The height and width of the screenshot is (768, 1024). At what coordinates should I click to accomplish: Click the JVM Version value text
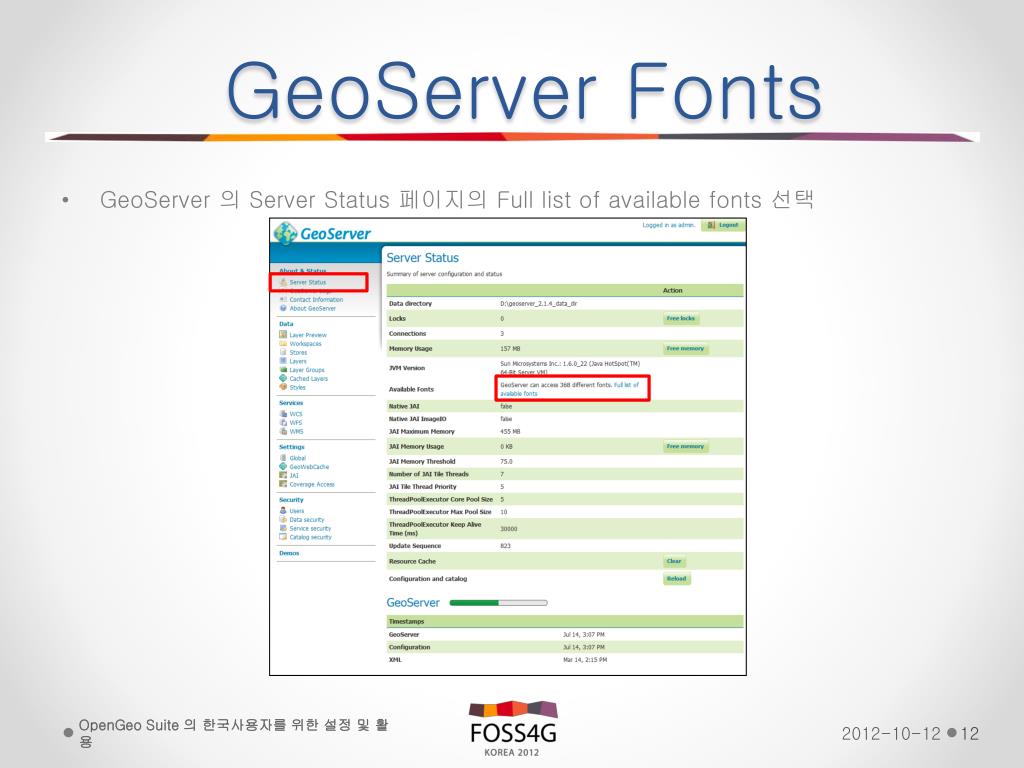pos(570,368)
